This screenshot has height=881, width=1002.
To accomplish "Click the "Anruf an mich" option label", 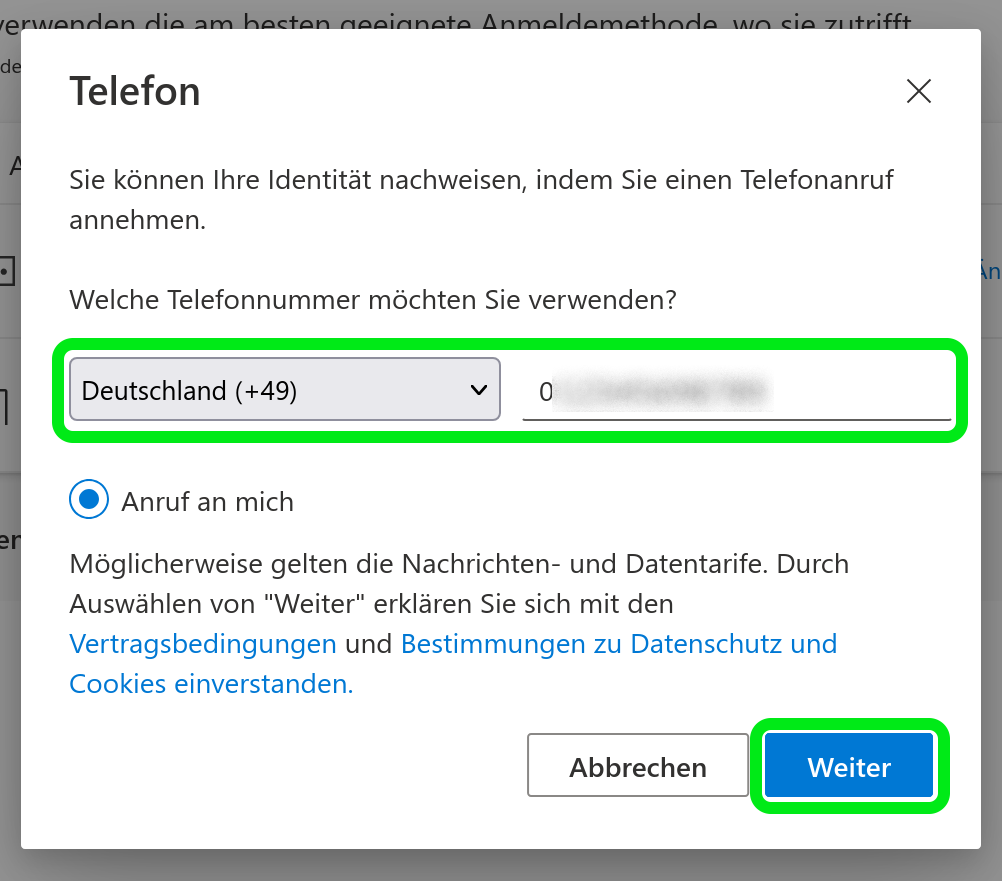I will coord(207,501).
